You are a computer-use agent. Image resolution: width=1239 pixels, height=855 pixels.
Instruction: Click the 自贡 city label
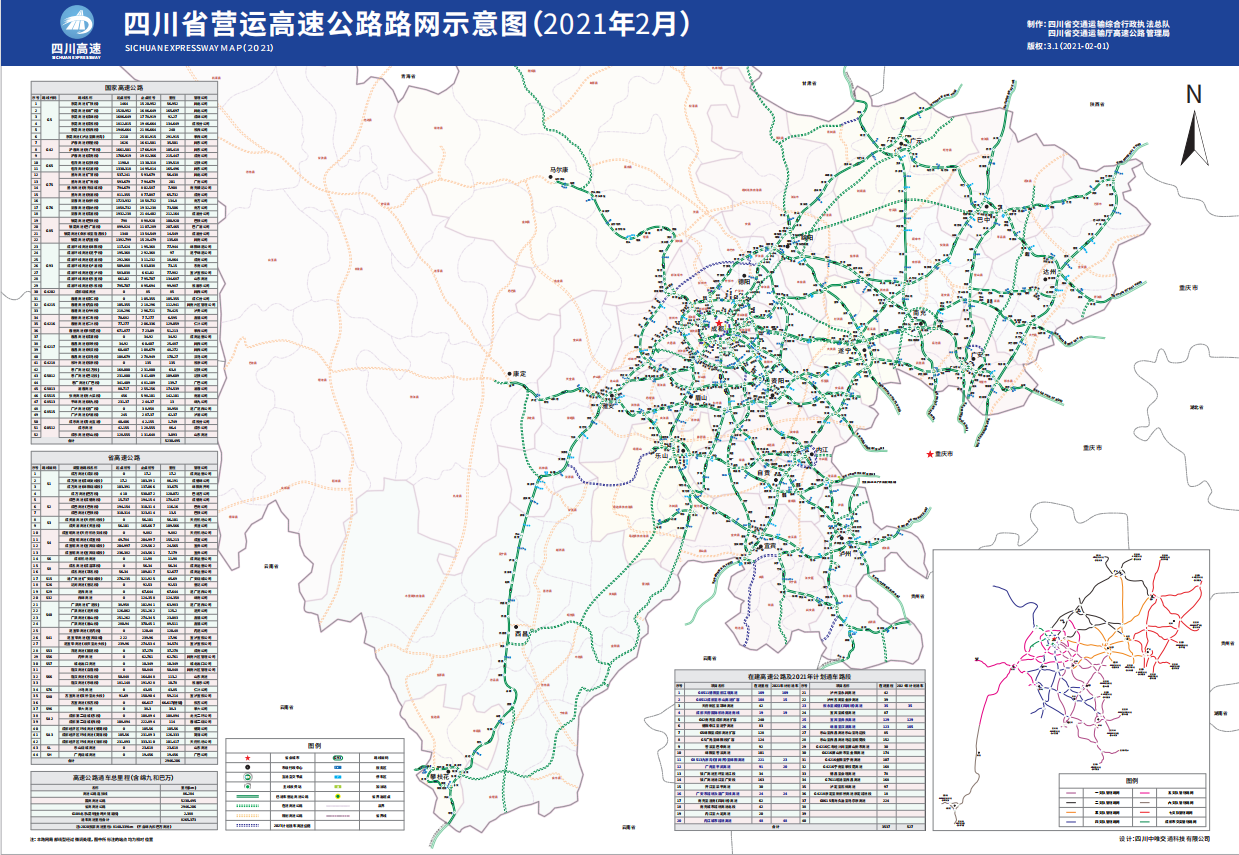click(762, 472)
